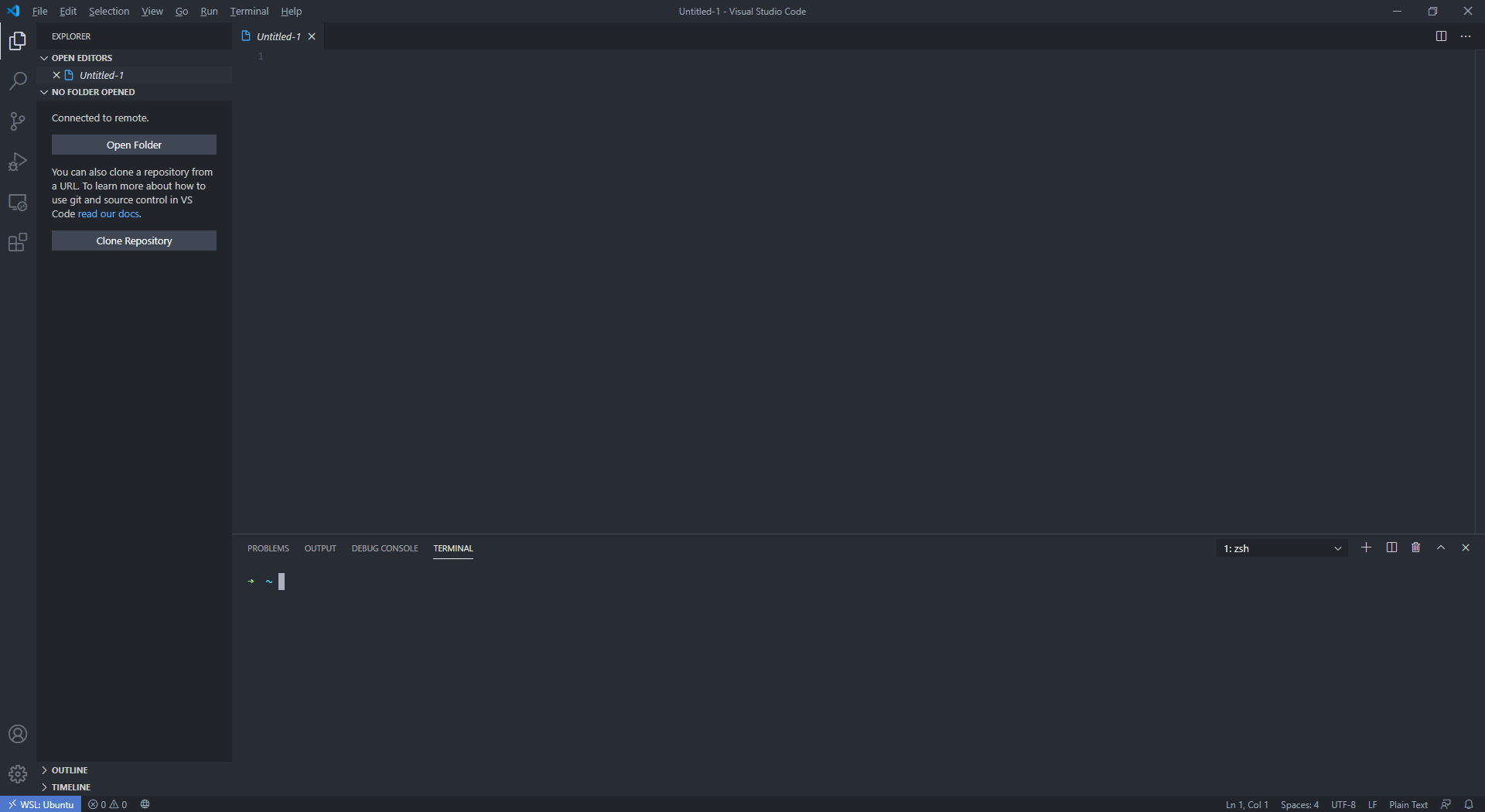Click the WSL: Ubuntu remote indicator

pos(41,804)
